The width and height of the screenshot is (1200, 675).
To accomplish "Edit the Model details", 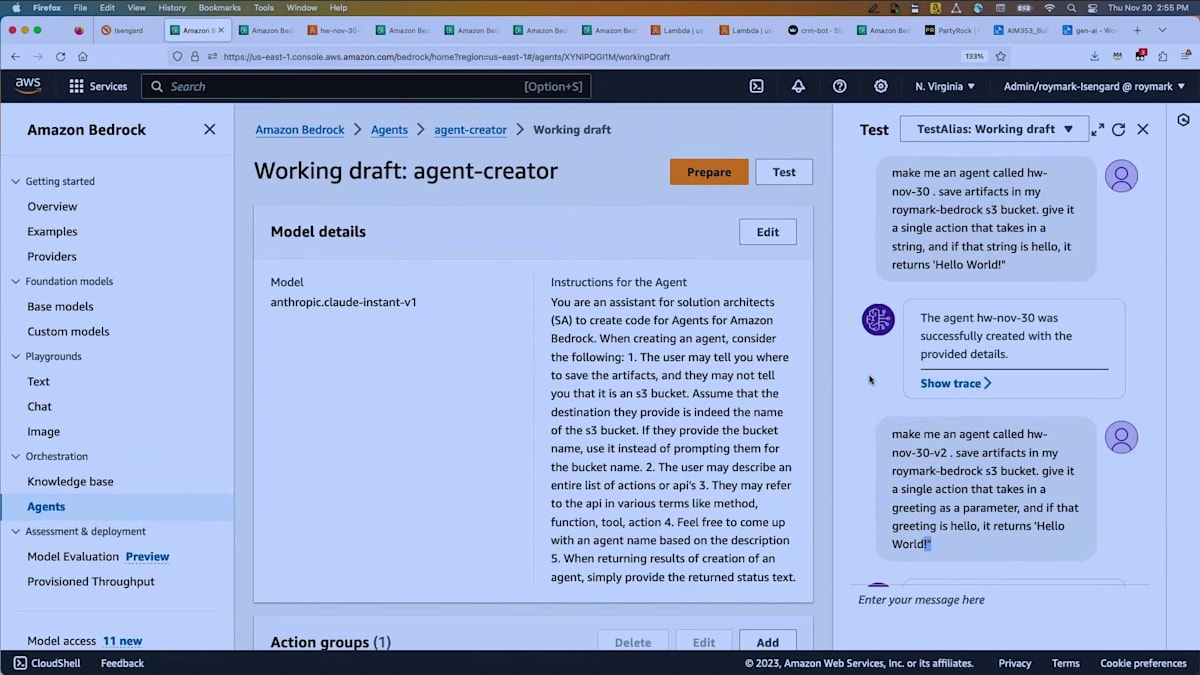I will (x=768, y=232).
